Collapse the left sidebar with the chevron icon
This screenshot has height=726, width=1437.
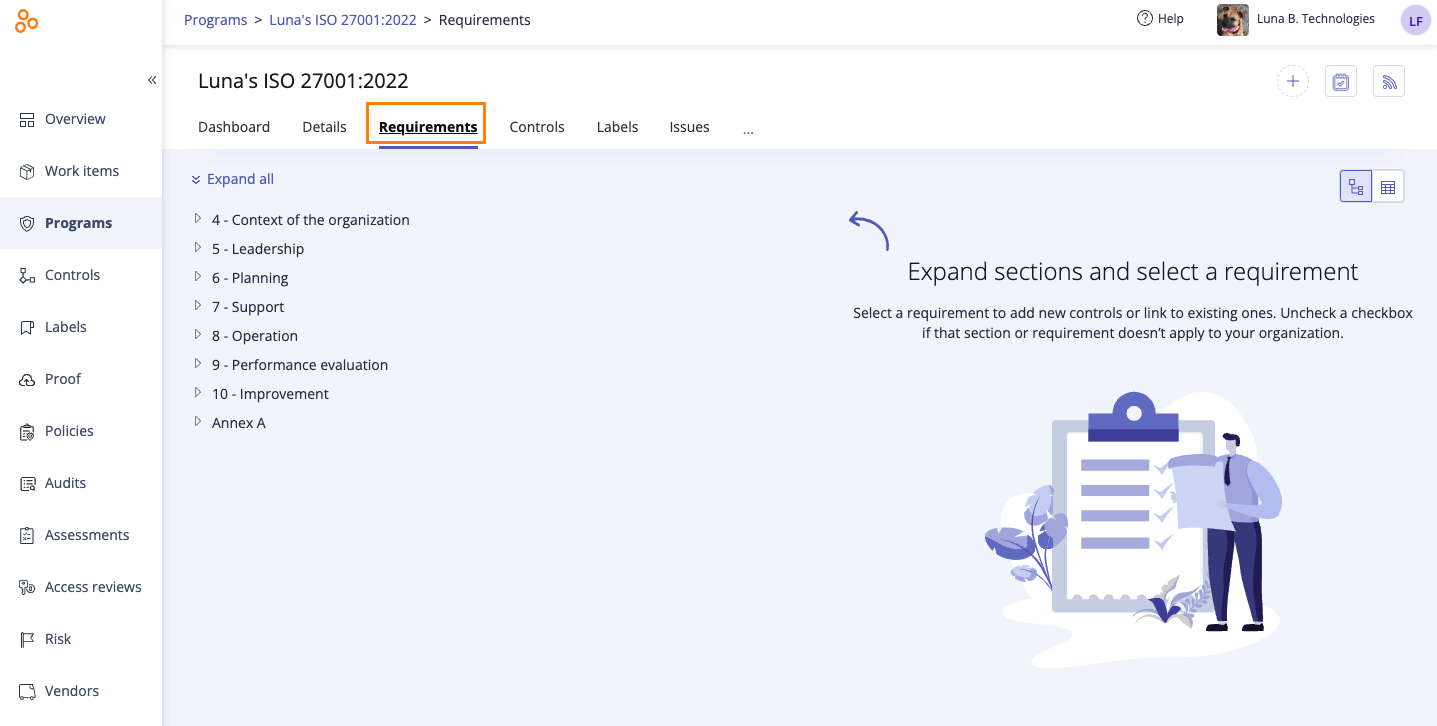(152, 80)
